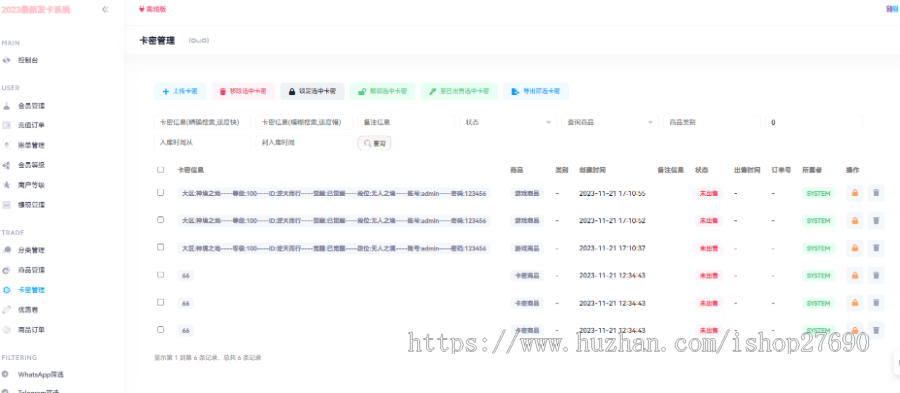
Task: Click the lock icon for the 17:10:37 row
Action: [x=855, y=248]
